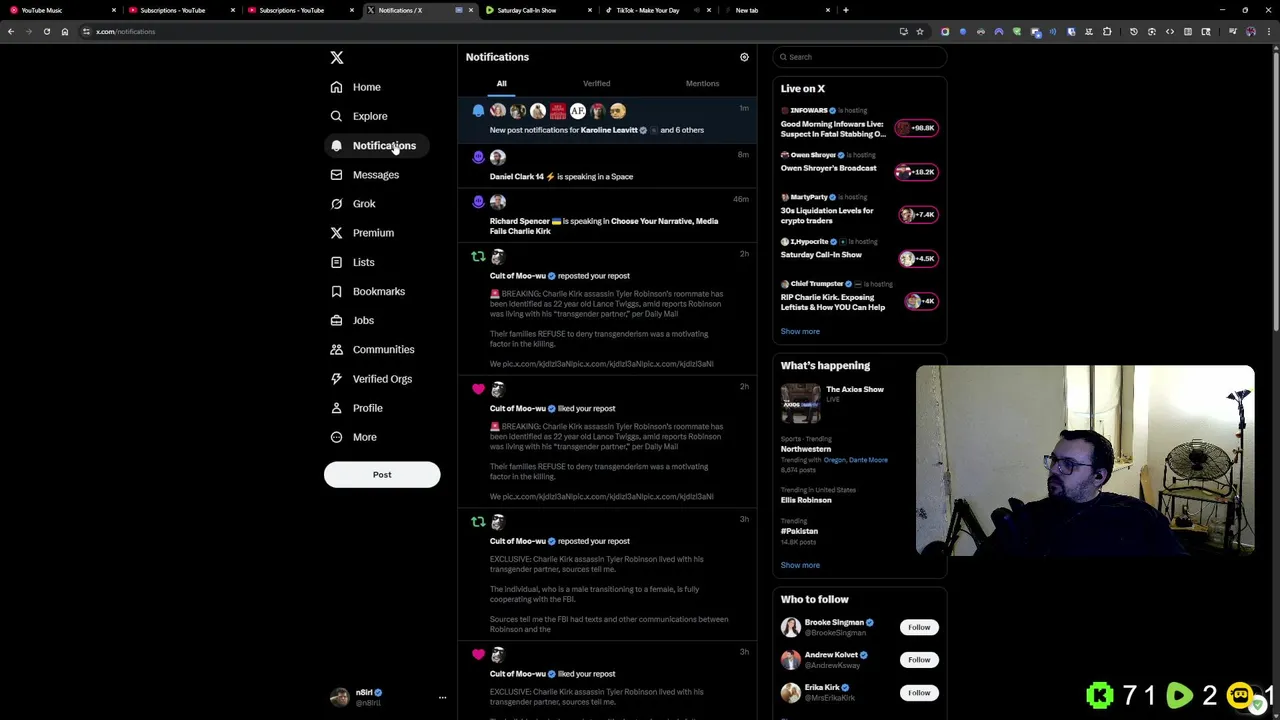1280x720 pixels.
Task: Open 30s Liquidation Levels live space
Action: coord(859,210)
